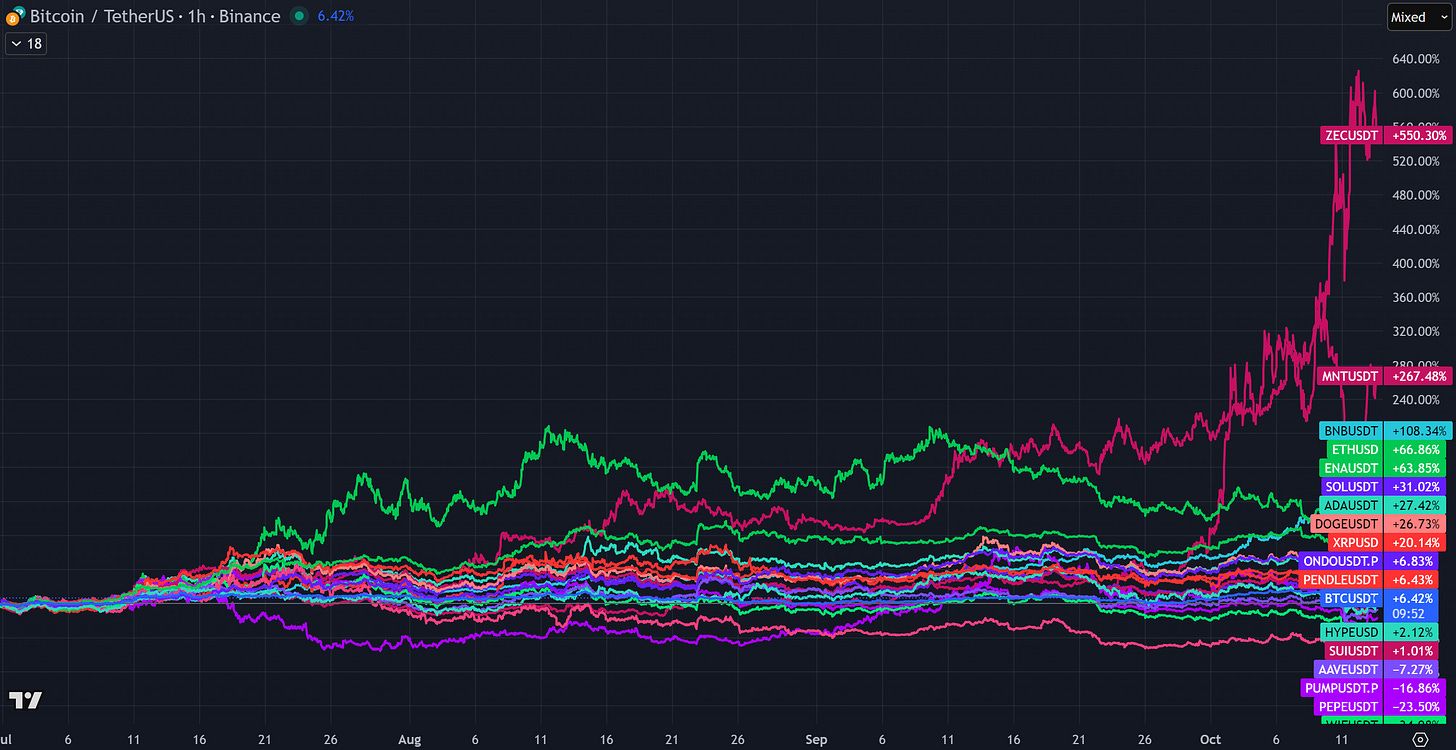Select the BTCUSDT price scale label
The width and height of the screenshot is (1456, 750).
pyautogui.click(x=1351, y=598)
